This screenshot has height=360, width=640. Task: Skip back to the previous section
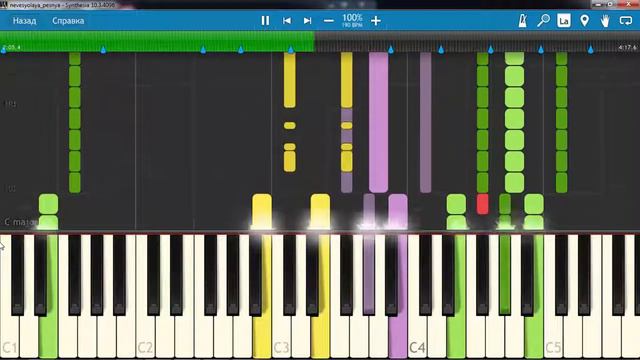[287, 20]
